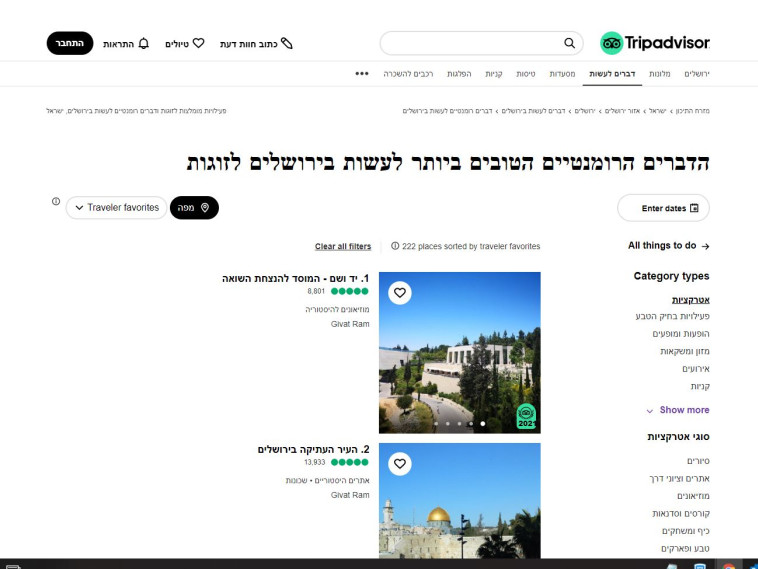Select the סיורים attraction type
758x569 pixels.
[x=698, y=461]
